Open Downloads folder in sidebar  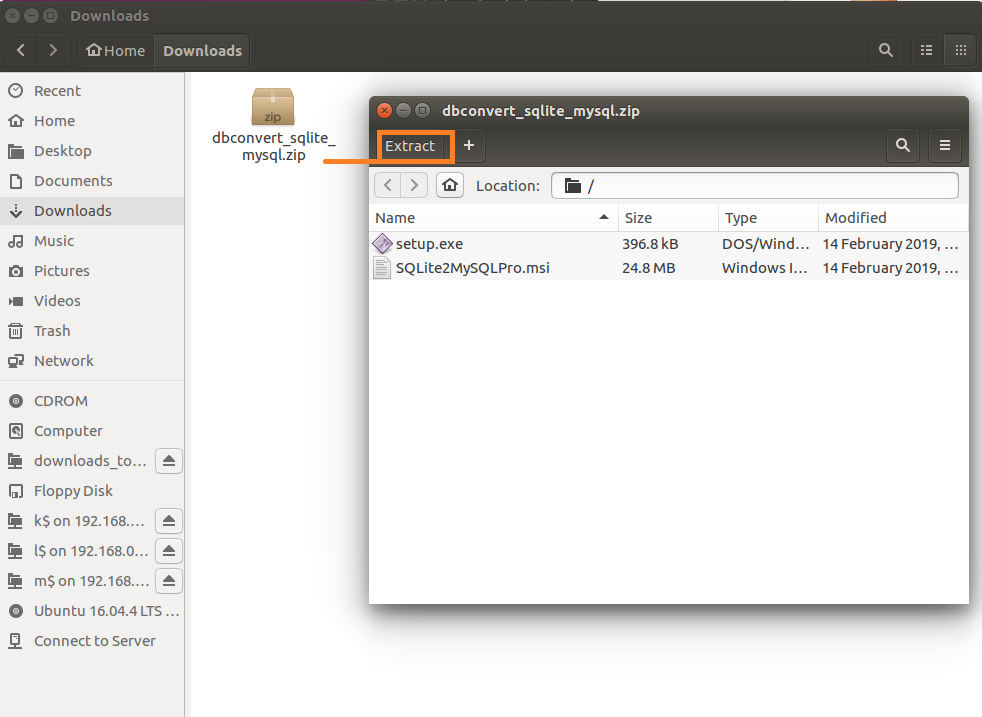coord(92,211)
